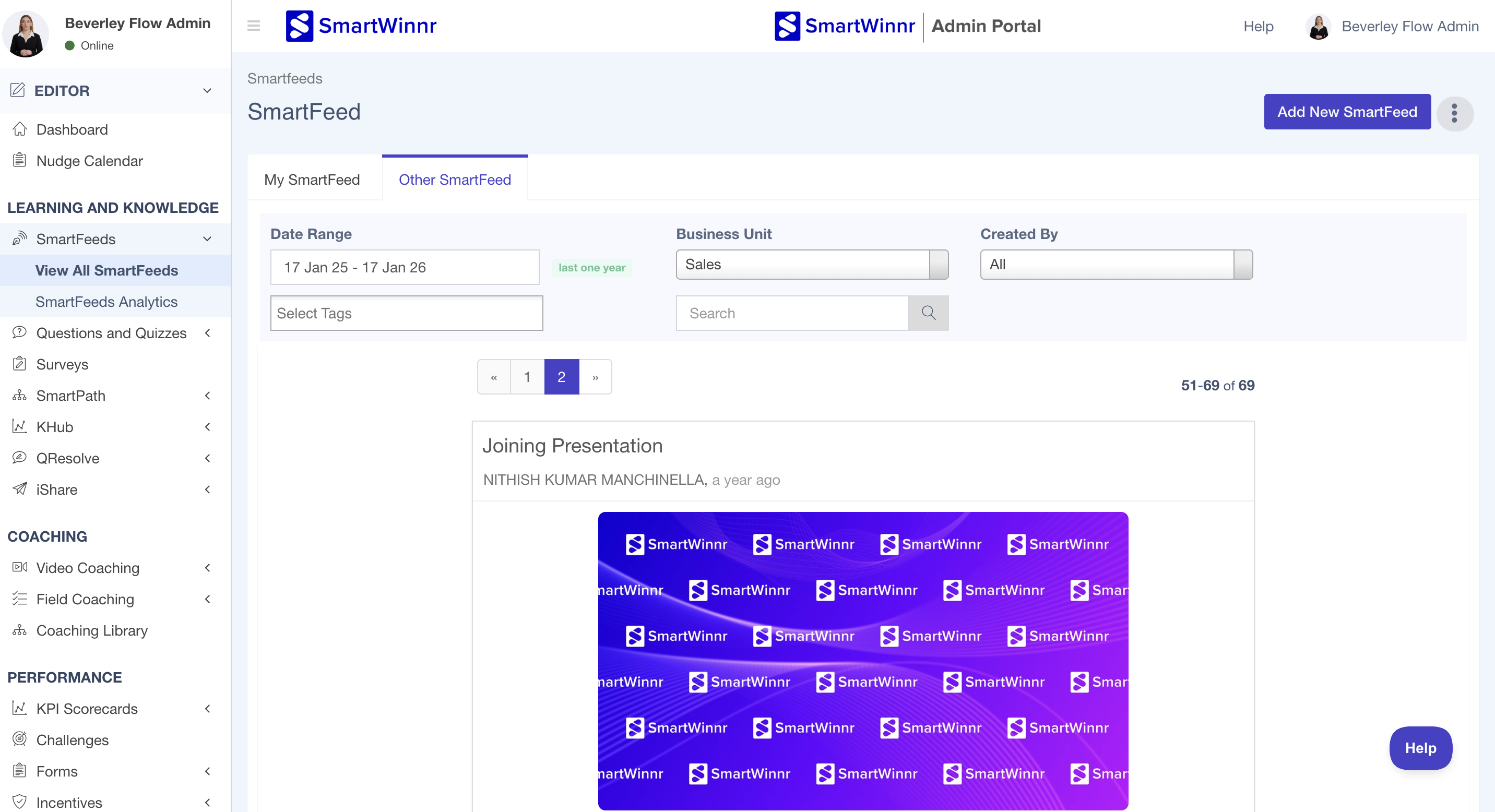Screen dimensions: 1495x812
Task: Click the Nudge Calendar icon
Action: (20, 161)
